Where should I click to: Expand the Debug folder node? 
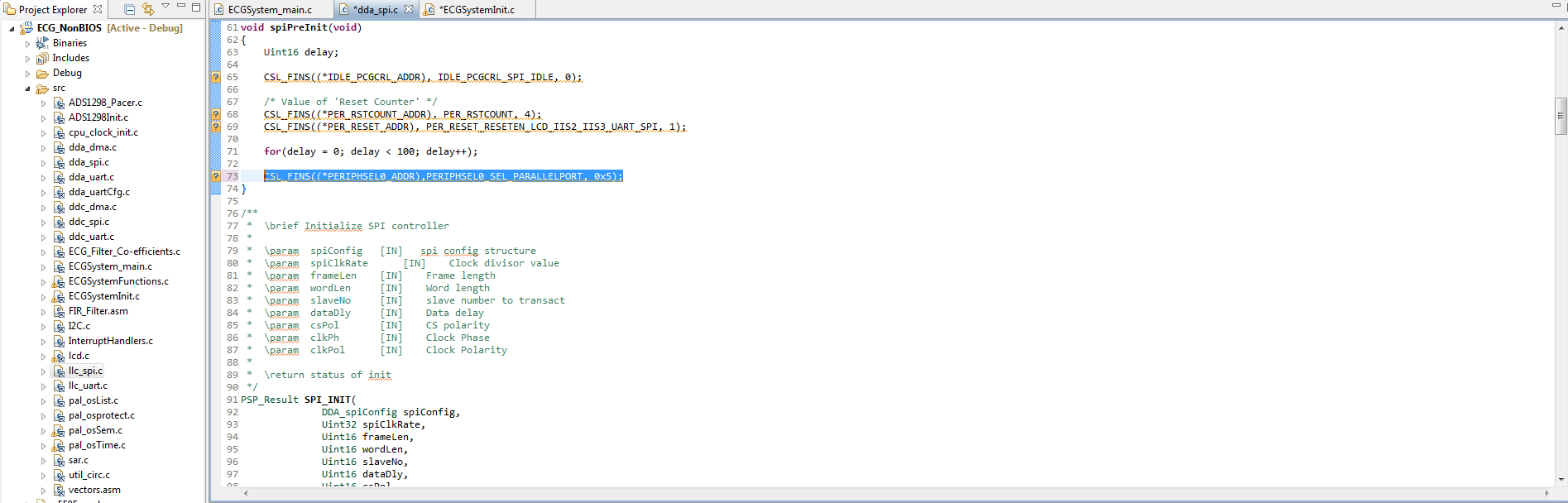(x=27, y=74)
